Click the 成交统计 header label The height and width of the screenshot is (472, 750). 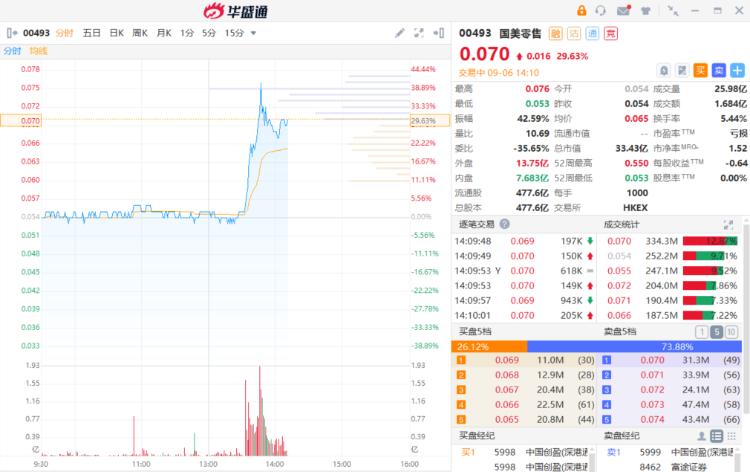click(621, 224)
